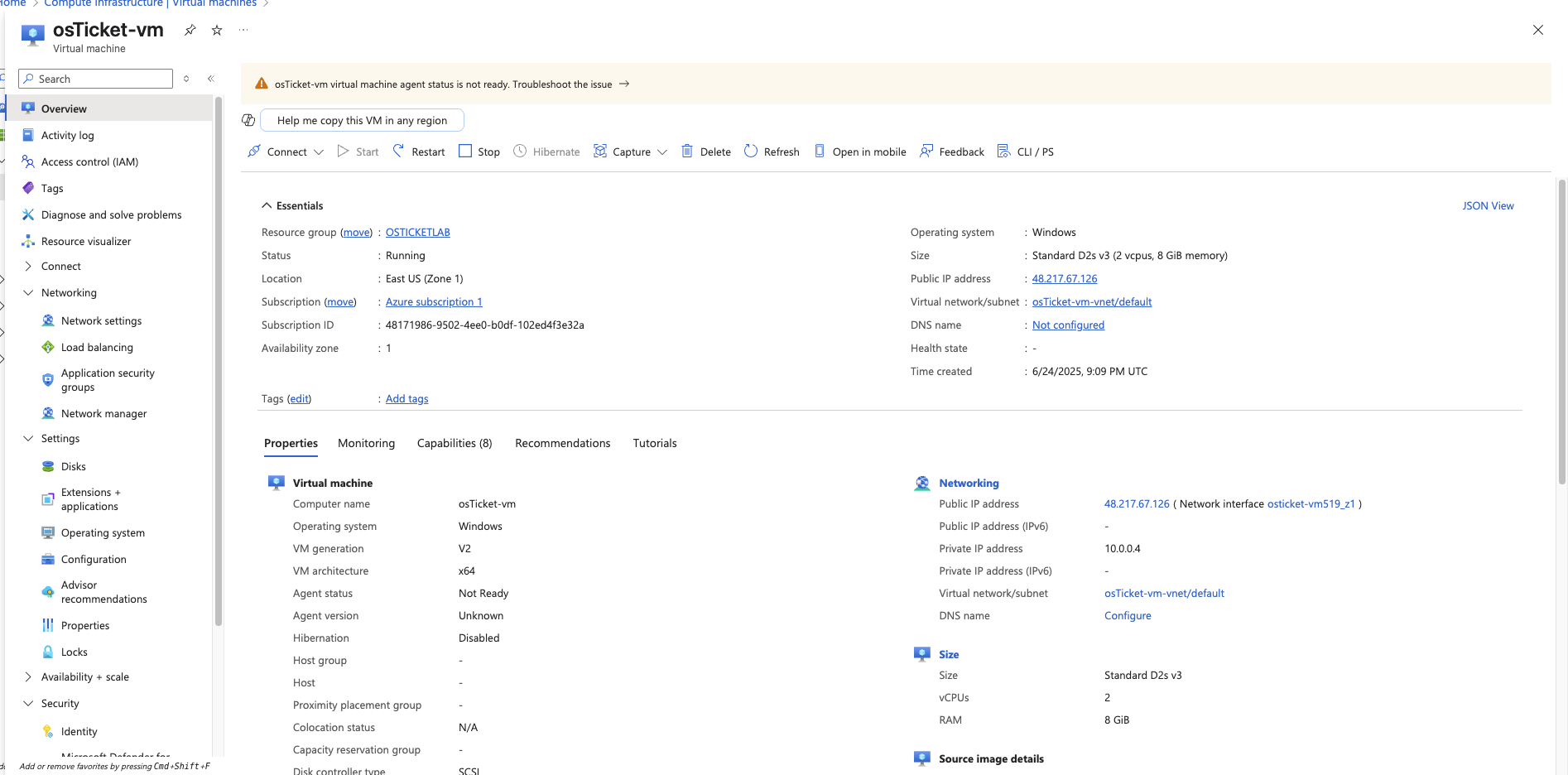This screenshot has width=1568, height=775.
Task: Open Application security groups
Action: pos(108,380)
